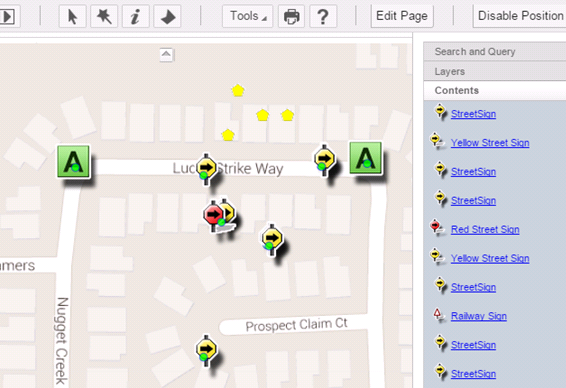This screenshot has width=566, height=388.
Task: Open StreetSign link directly above Red Street Sign
Action: tap(473, 201)
